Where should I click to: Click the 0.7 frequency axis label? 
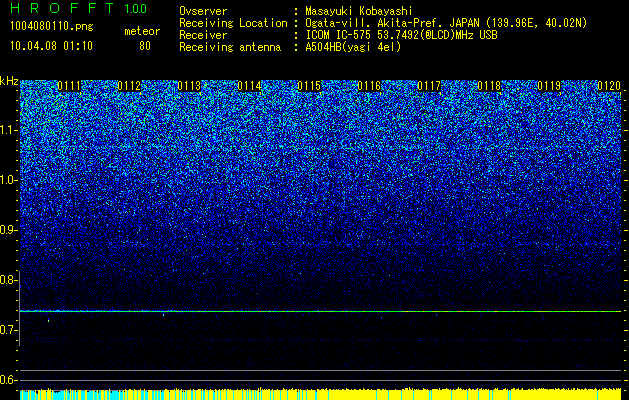click(x=9, y=330)
